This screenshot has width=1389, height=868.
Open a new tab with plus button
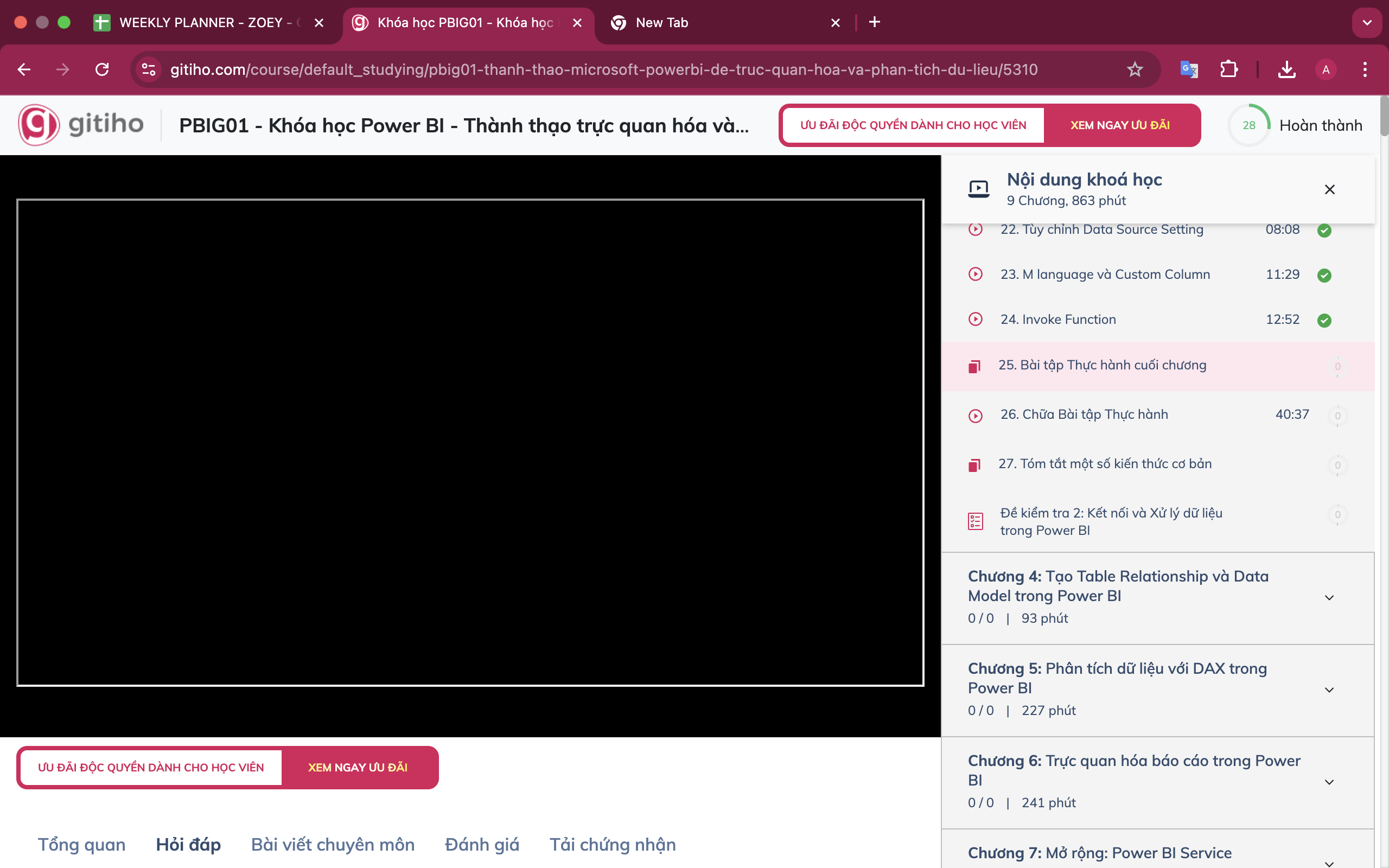[x=874, y=22]
